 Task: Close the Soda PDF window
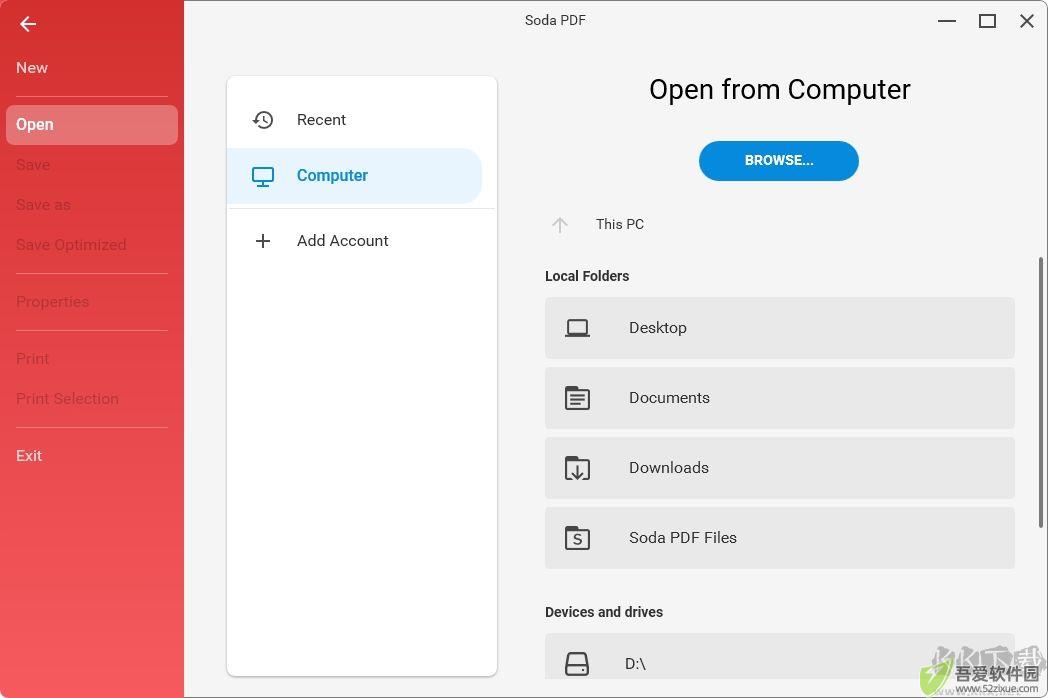click(1027, 21)
